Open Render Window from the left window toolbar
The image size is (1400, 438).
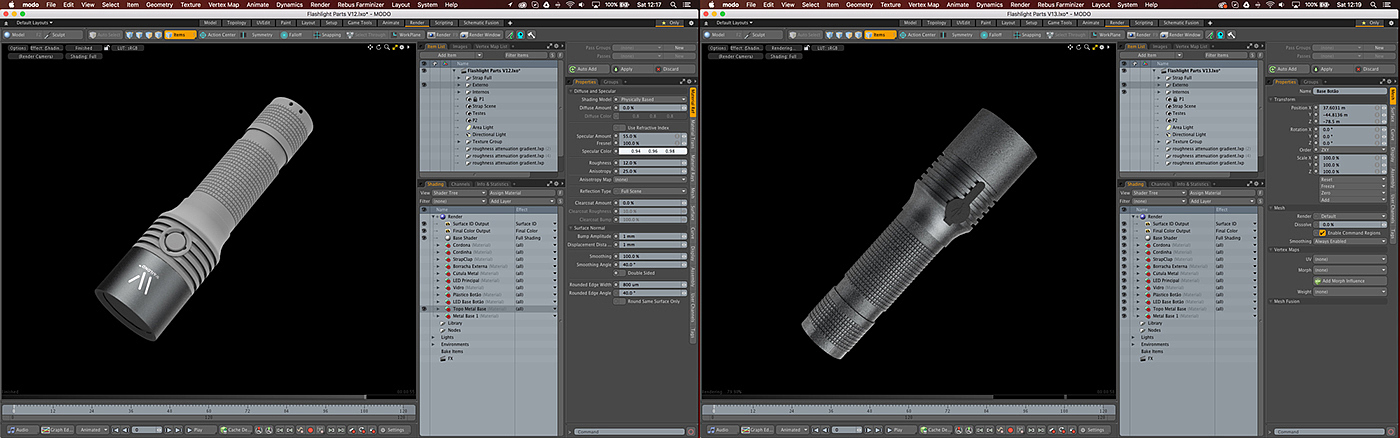pos(482,34)
